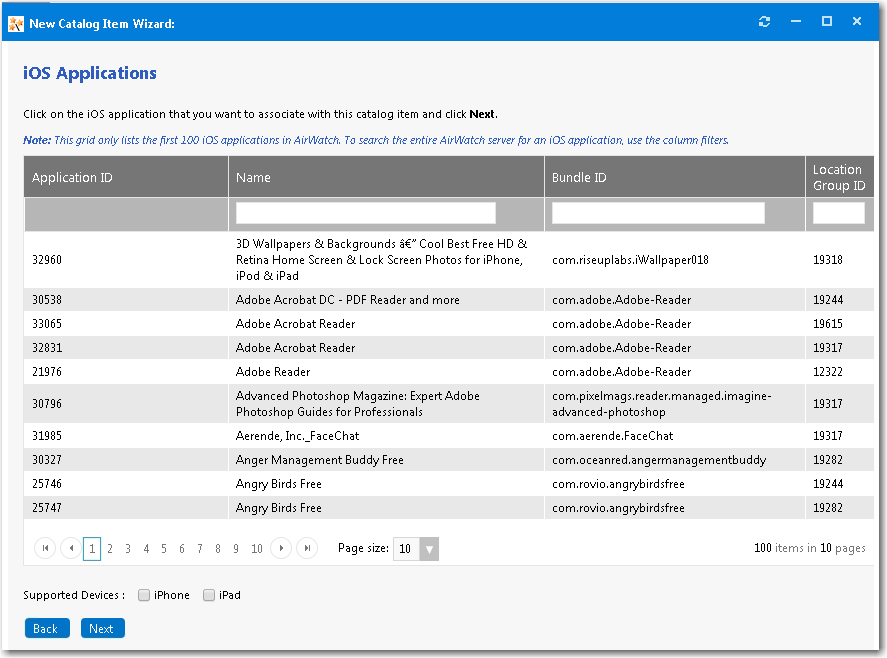
Task: Click the Name column filter box
Action: click(364, 212)
